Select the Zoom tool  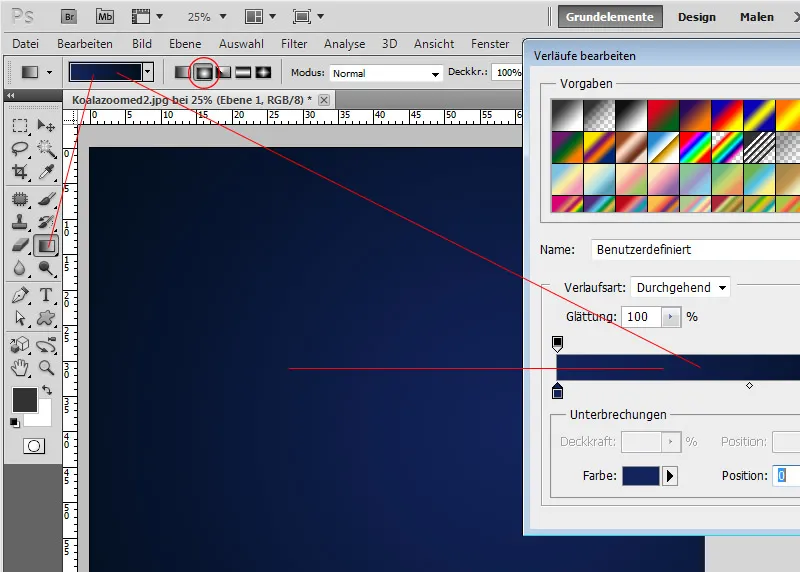[46, 368]
